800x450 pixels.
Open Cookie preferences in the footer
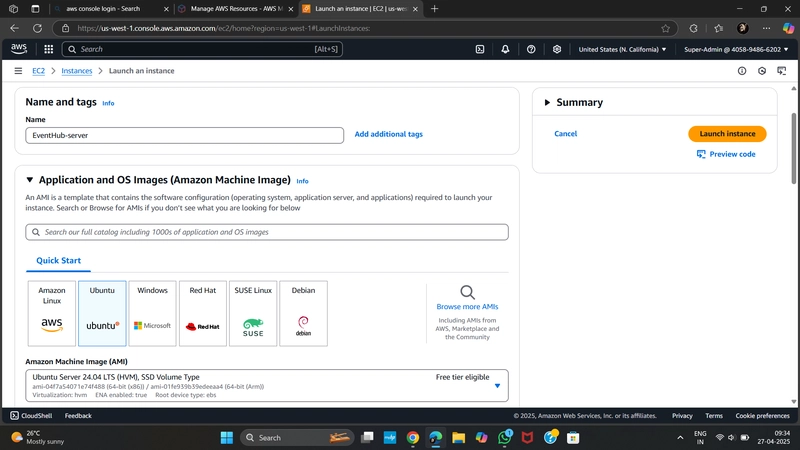(762, 416)
